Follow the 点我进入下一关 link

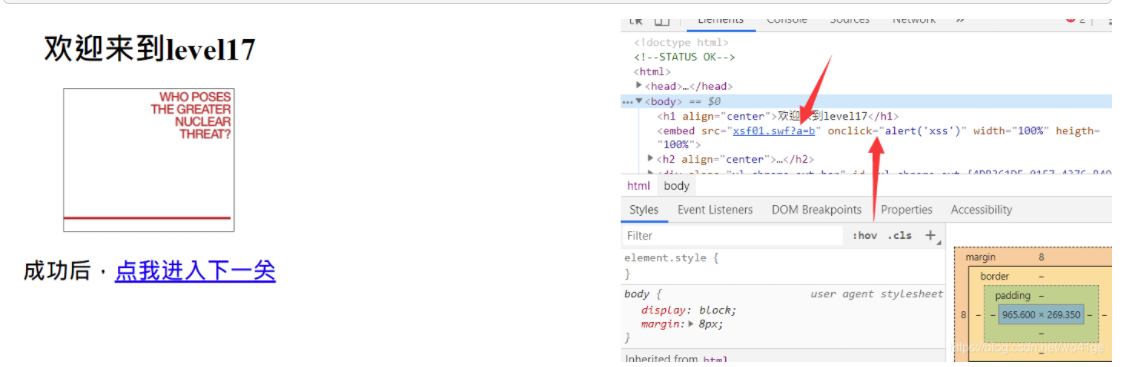coord(195,271)
